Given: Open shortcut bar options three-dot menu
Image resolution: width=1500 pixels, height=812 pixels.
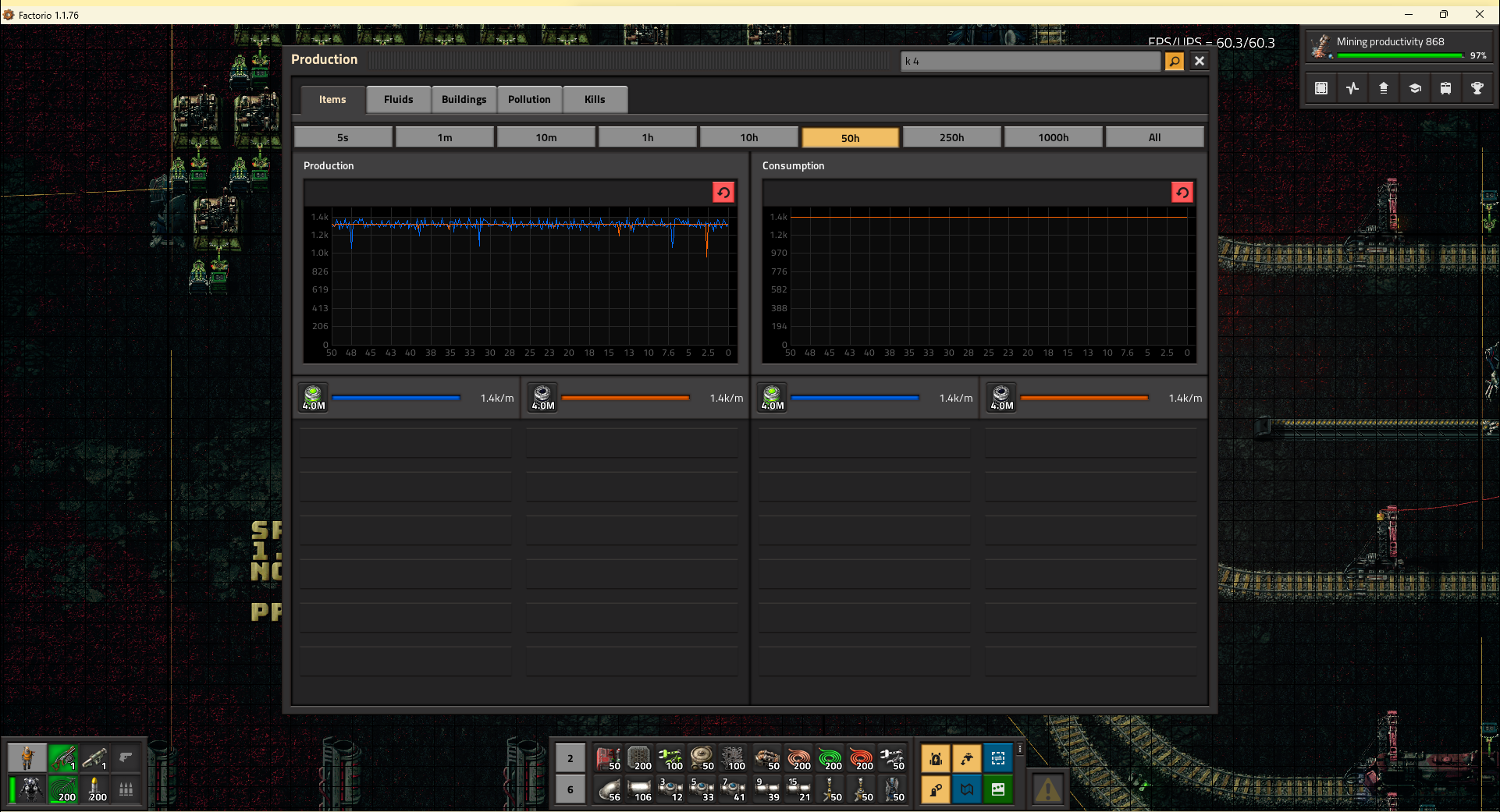Looking at the screenshot, I should (x=1020, y=749).
